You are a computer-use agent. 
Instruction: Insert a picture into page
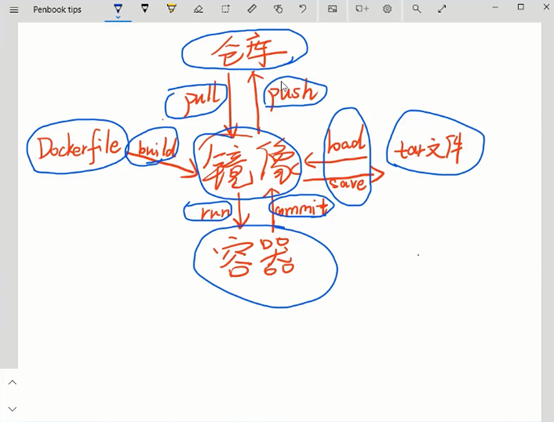(332, 9)
